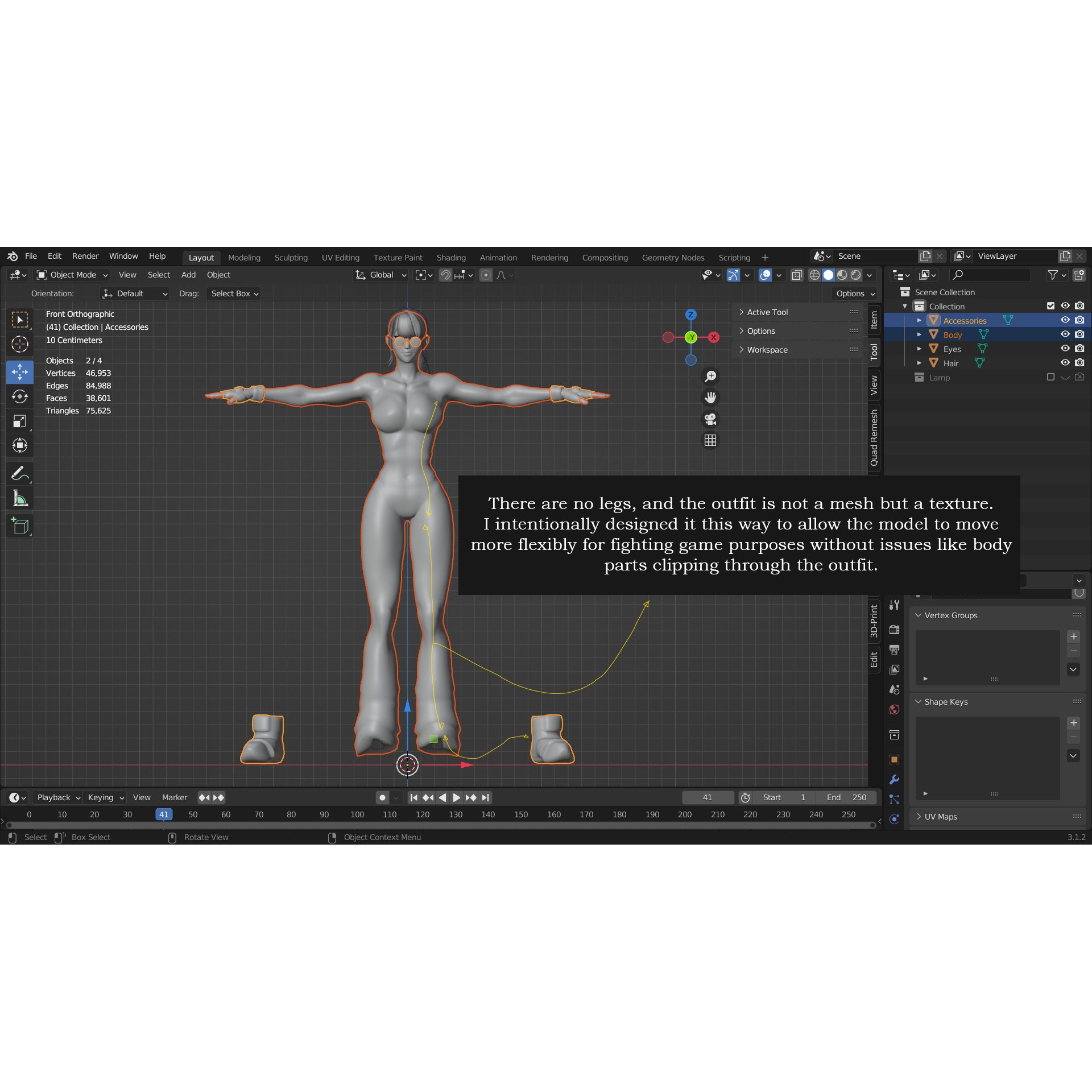The width and height of the screenshot is (1092, 1092).
Task: Switch to the Geometry Nodes workspace tab
Action: pyautogui.click(x=673, y=258)
